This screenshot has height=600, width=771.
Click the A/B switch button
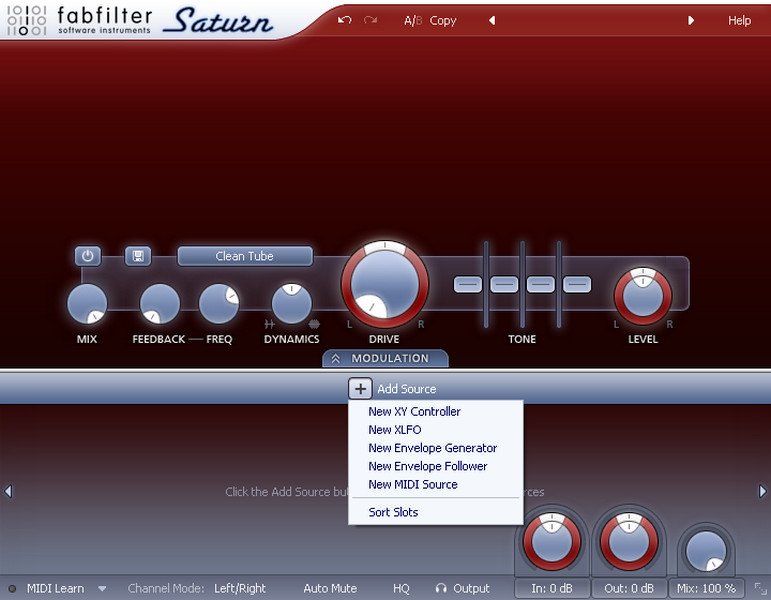[x=412, y=20]
